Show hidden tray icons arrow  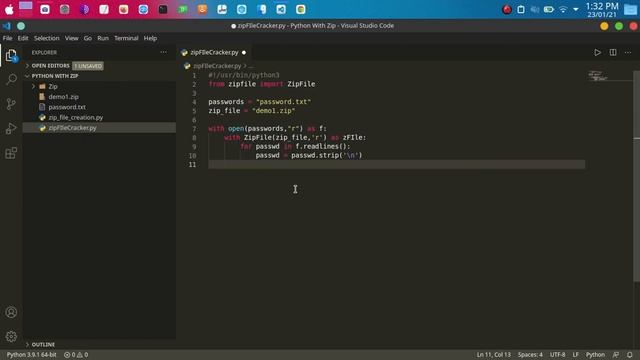pos(576,9)
